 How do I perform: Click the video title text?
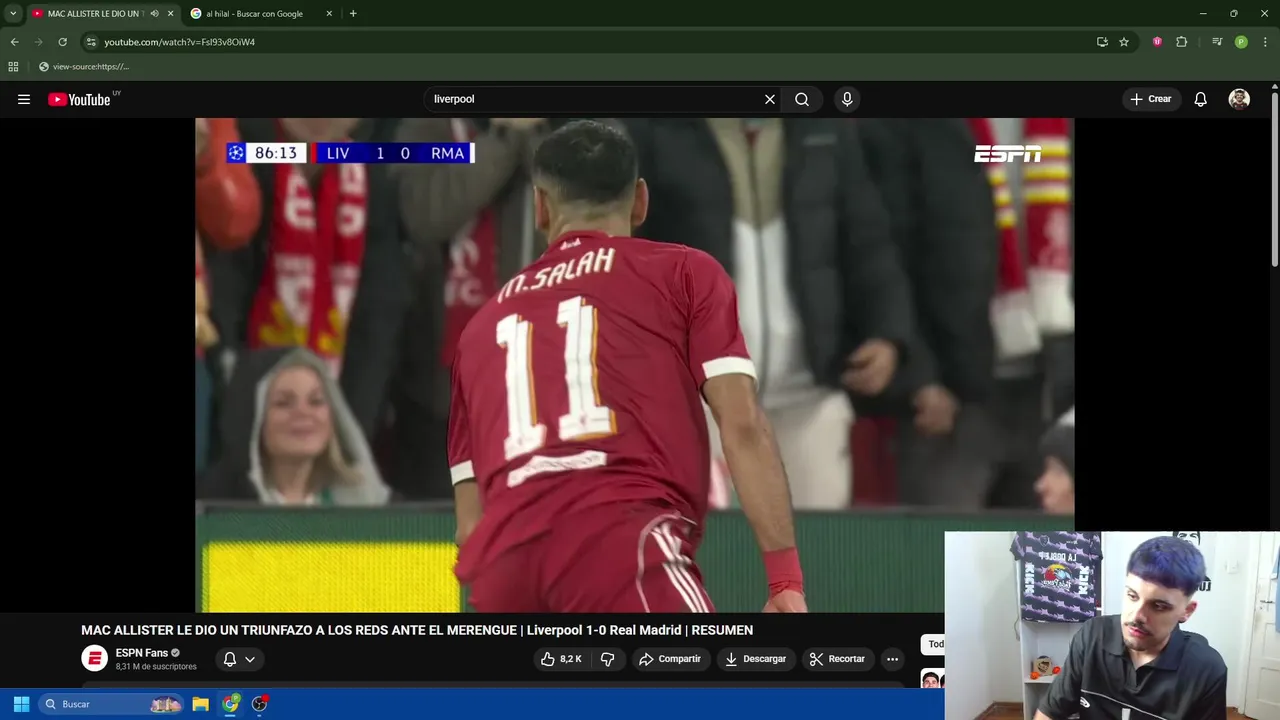417,630
